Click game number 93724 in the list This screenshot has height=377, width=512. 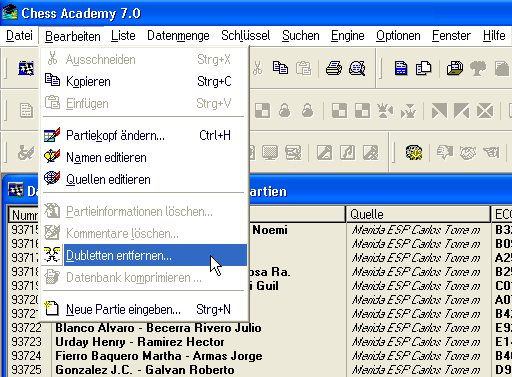[26, 356]
